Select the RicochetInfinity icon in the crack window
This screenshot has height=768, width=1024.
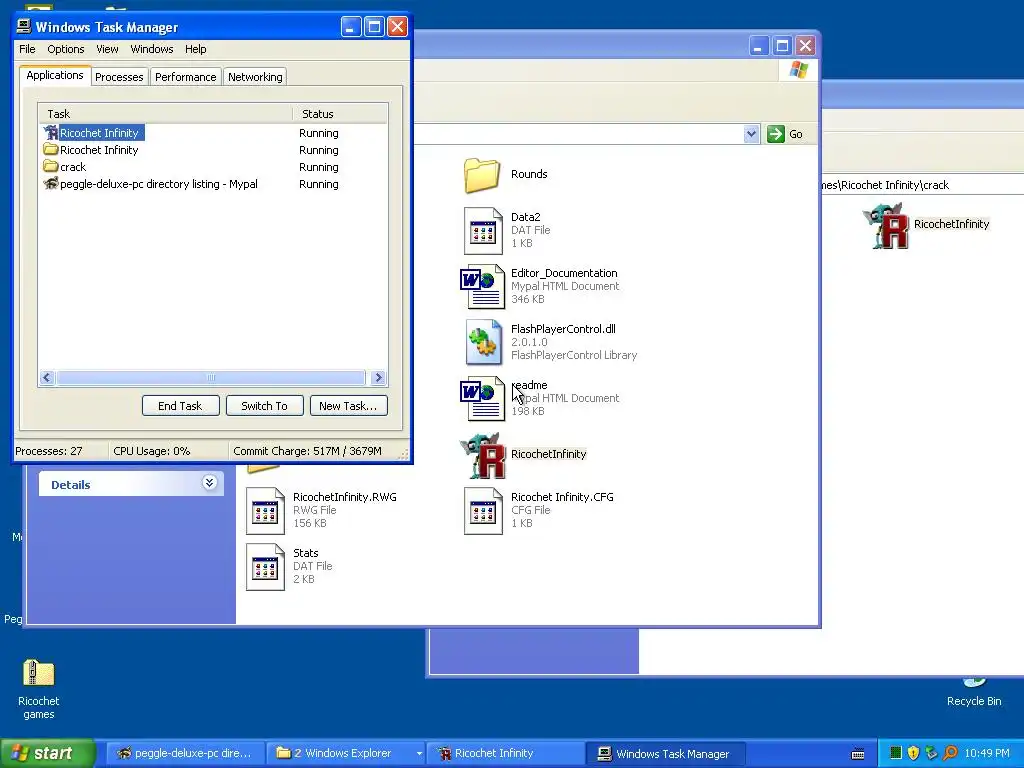(x=886, y=225)
